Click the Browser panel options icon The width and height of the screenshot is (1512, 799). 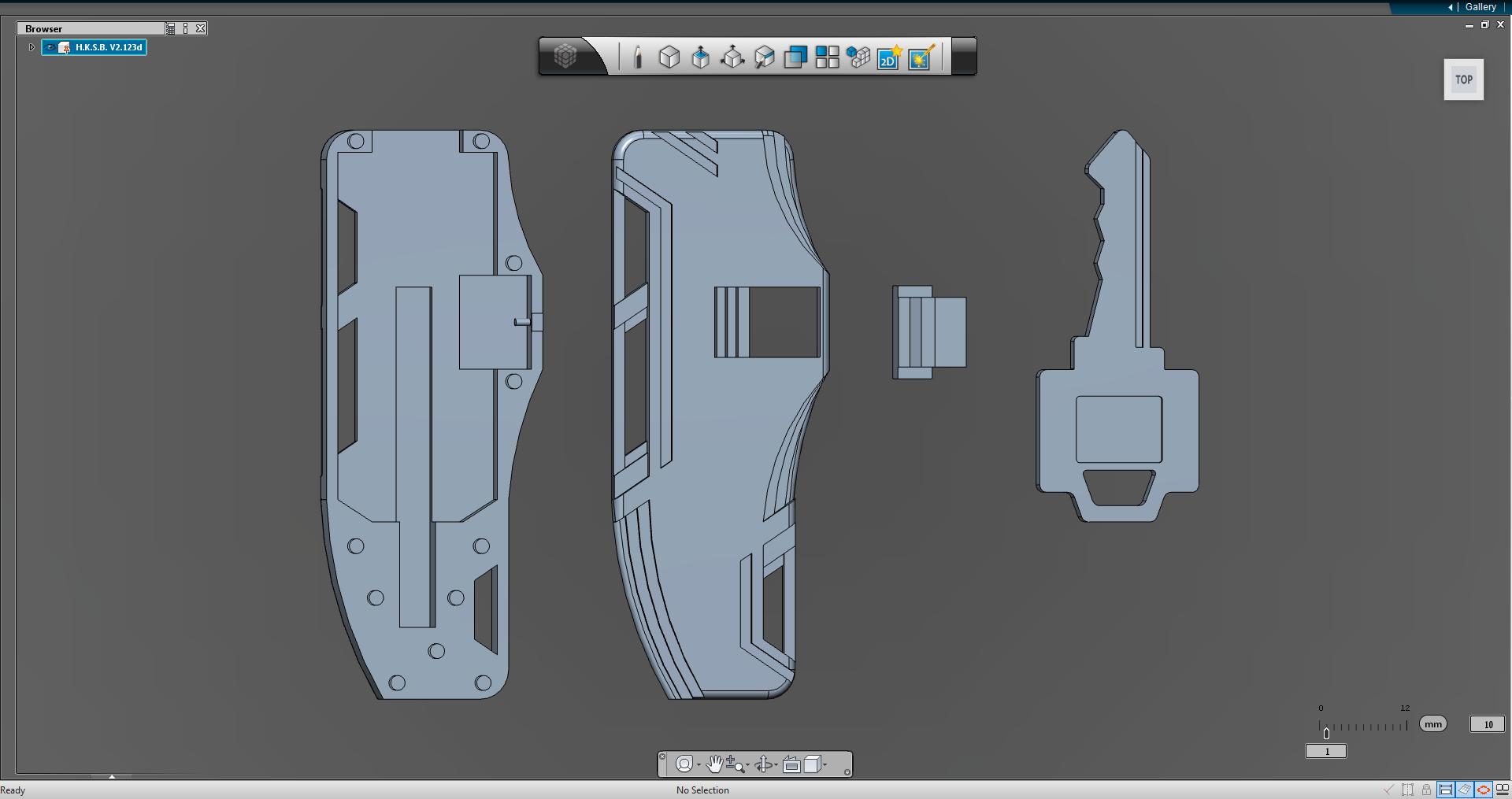click(171, 28)
